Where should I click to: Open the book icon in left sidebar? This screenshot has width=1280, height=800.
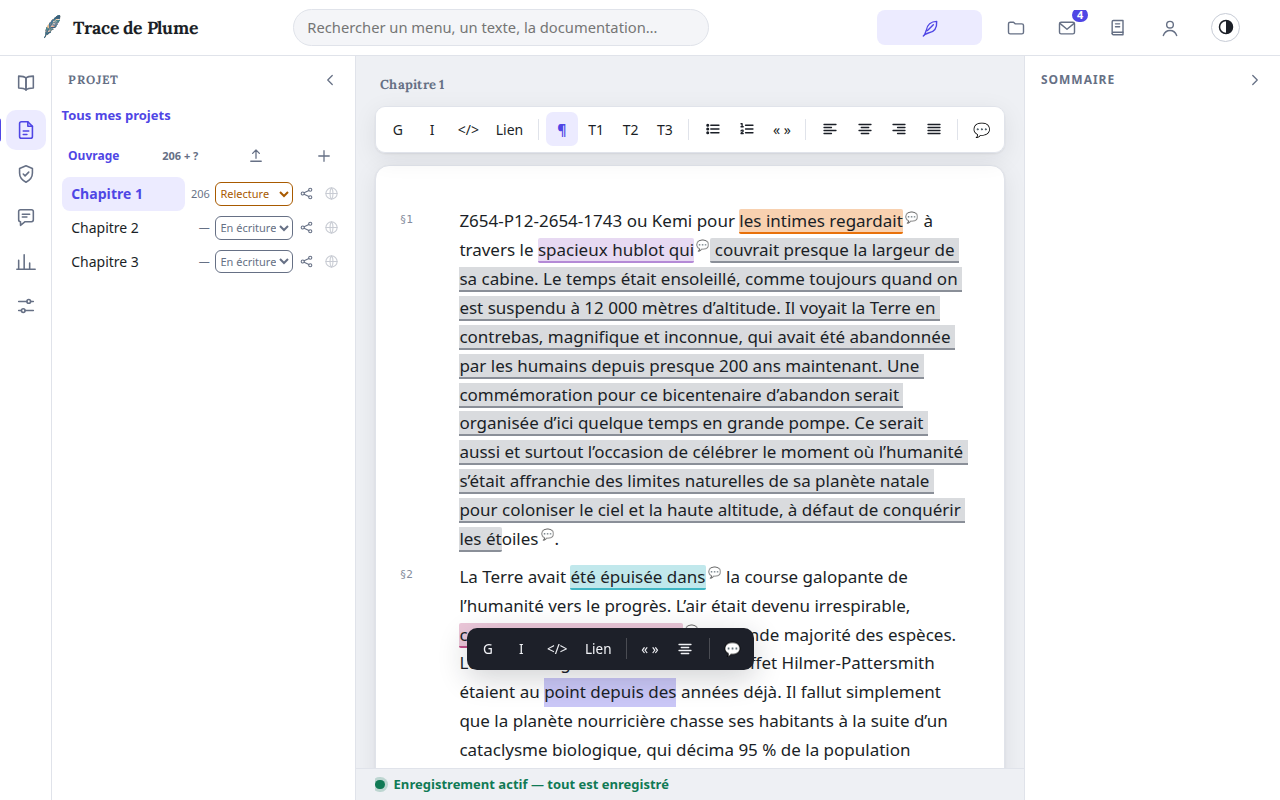point(26,83)
